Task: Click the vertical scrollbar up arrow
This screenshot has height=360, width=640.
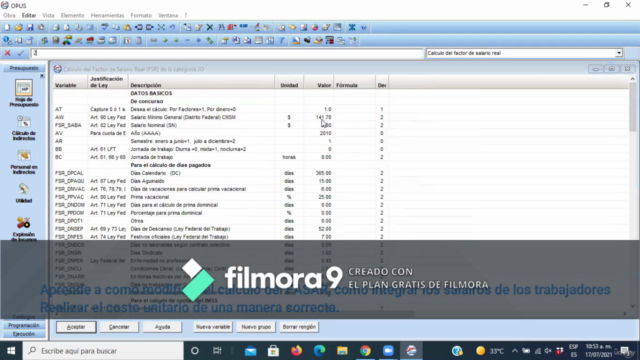Action: click(x=632, y=79)
